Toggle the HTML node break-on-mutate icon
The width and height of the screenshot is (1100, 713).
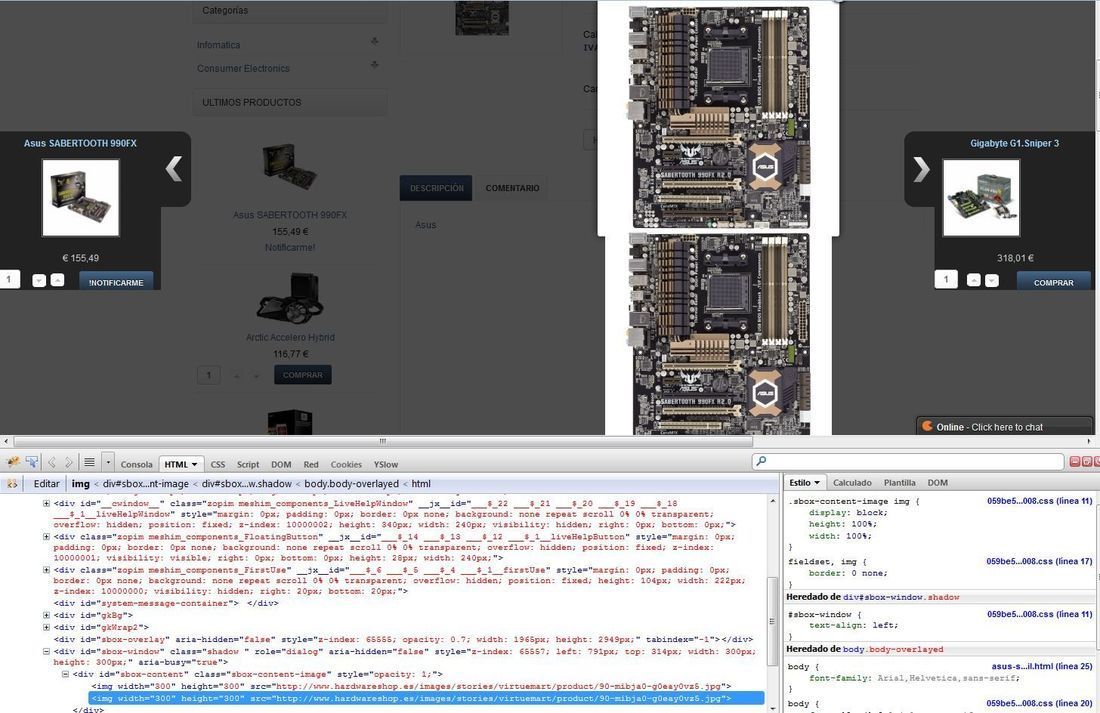pos(13,484)
